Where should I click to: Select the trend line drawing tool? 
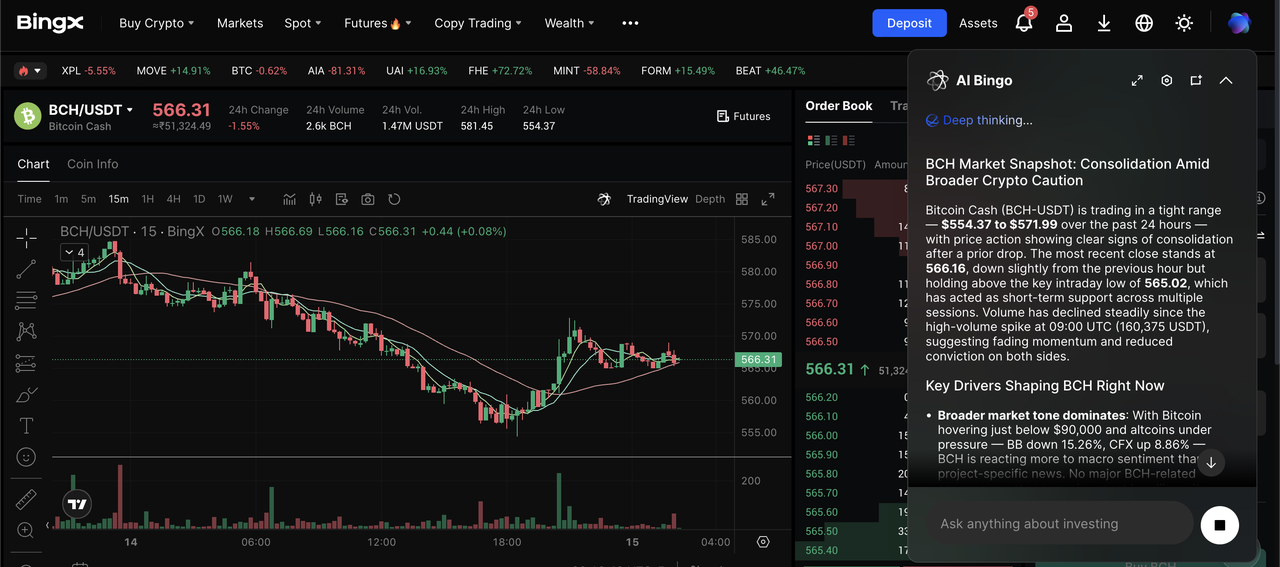27,269
